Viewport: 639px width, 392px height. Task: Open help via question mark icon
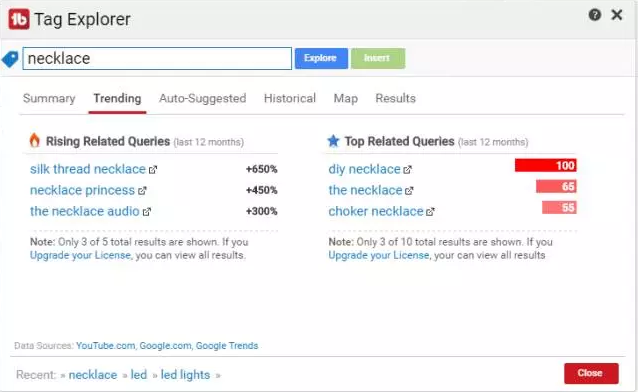[x=595, y=15]
